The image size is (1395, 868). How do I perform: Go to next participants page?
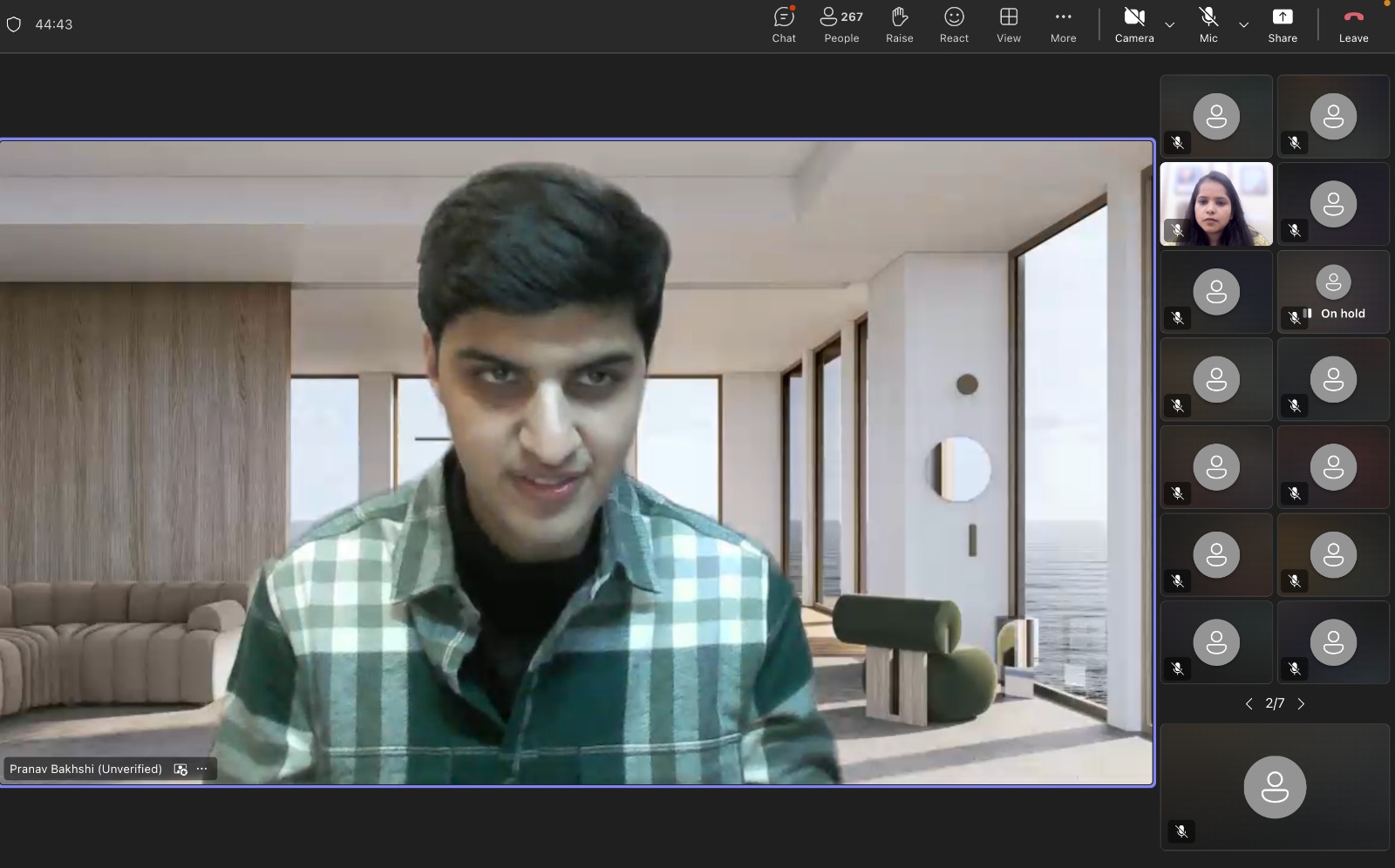click(x=1301, y=704)
